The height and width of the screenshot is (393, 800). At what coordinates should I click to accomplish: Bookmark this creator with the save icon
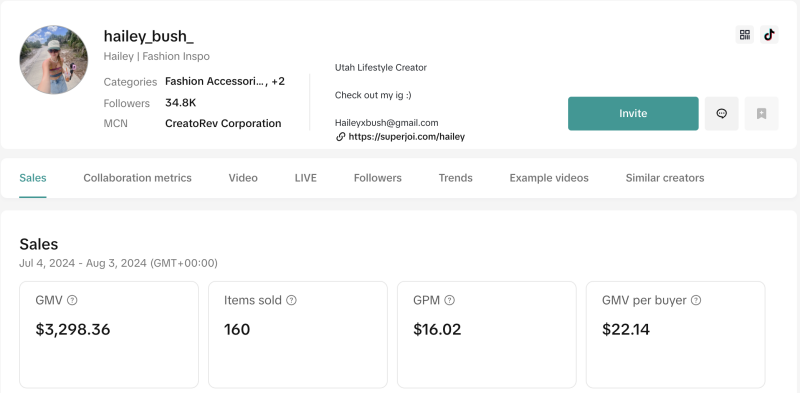click(761, 113)
